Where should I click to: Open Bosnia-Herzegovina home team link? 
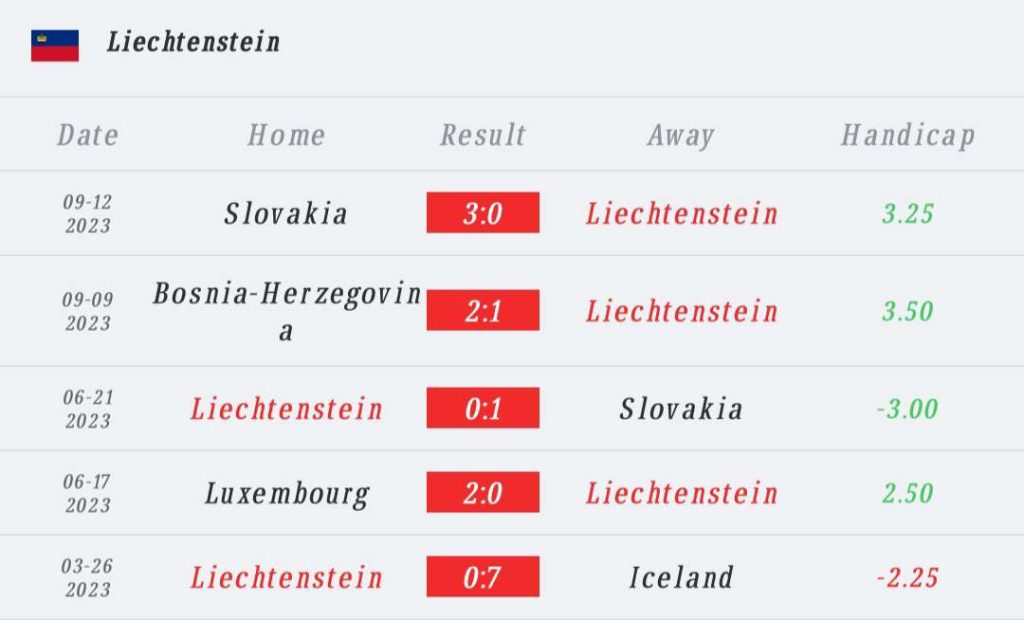coord(287,311)
